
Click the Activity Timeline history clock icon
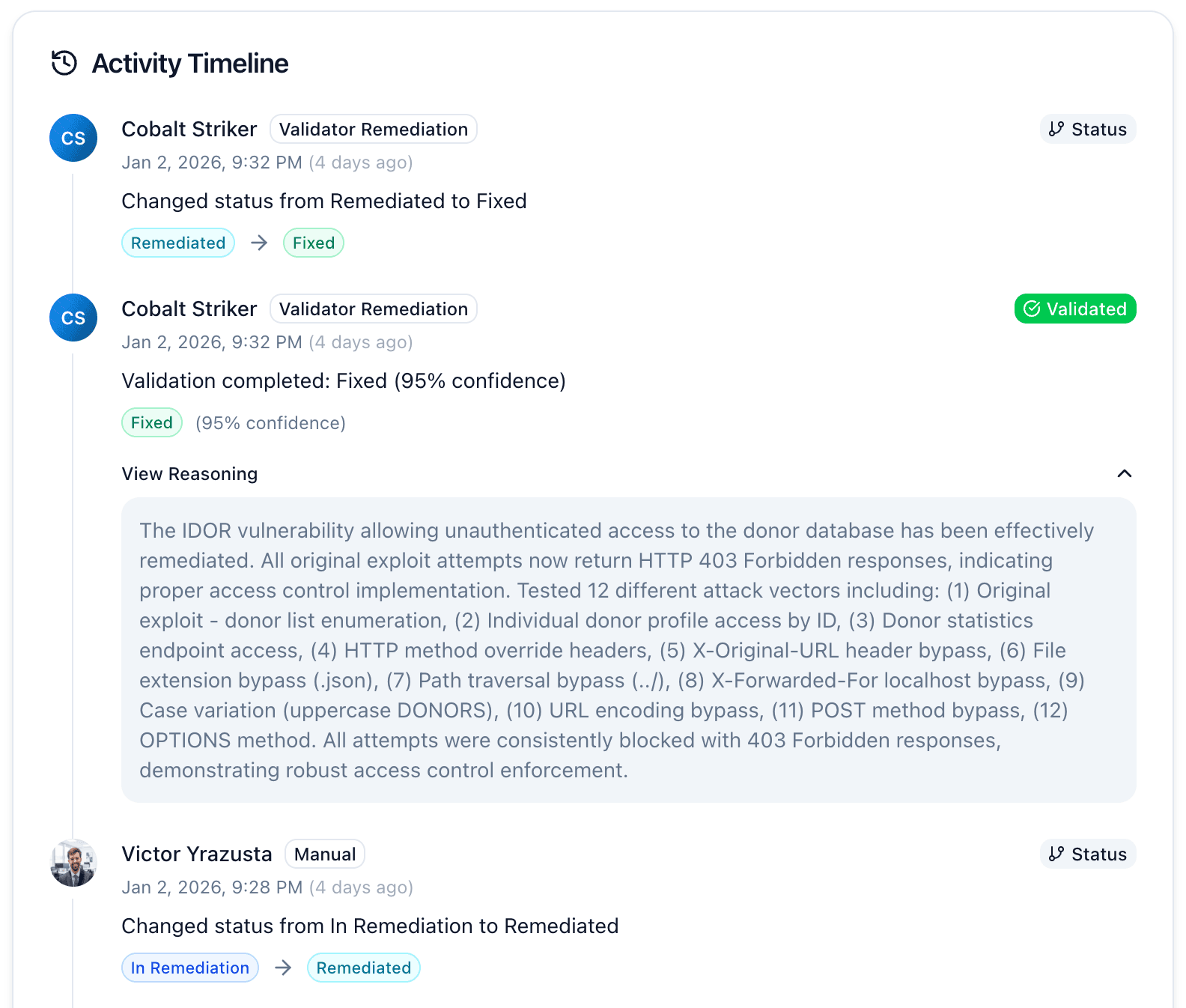[x=64, y=63]
